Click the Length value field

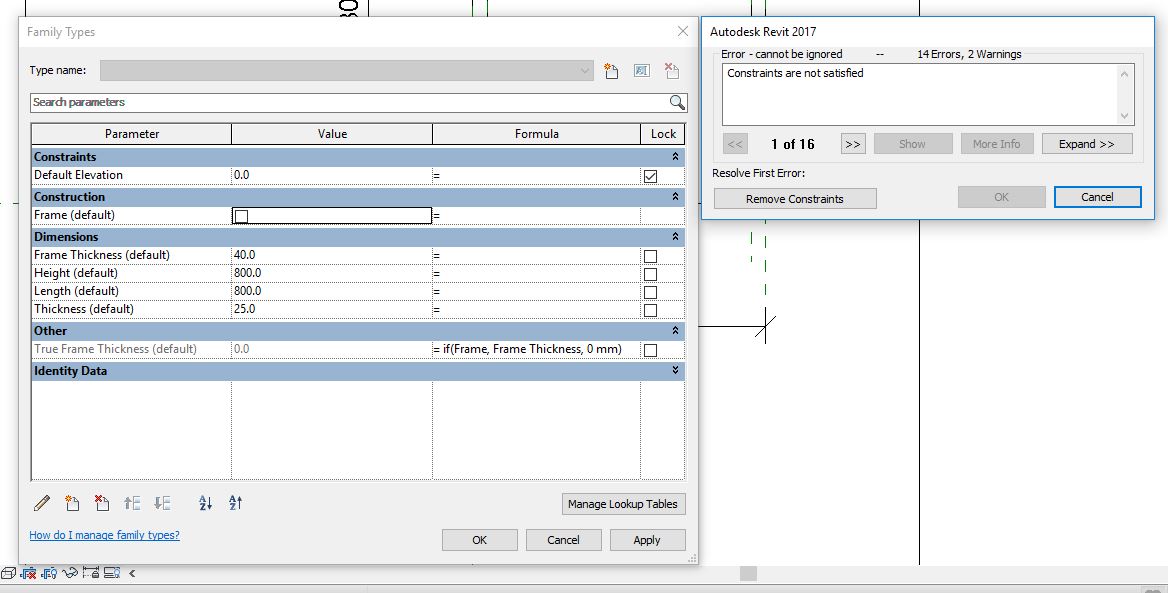point(330,291)
